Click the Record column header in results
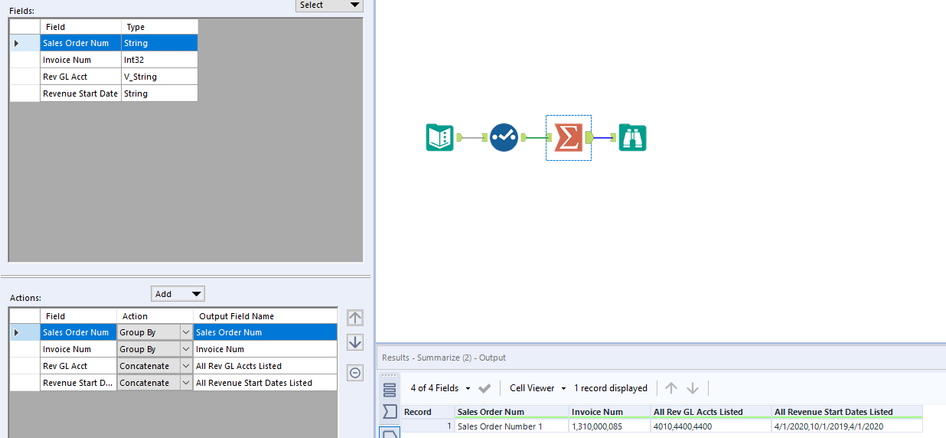 [428, 412]
